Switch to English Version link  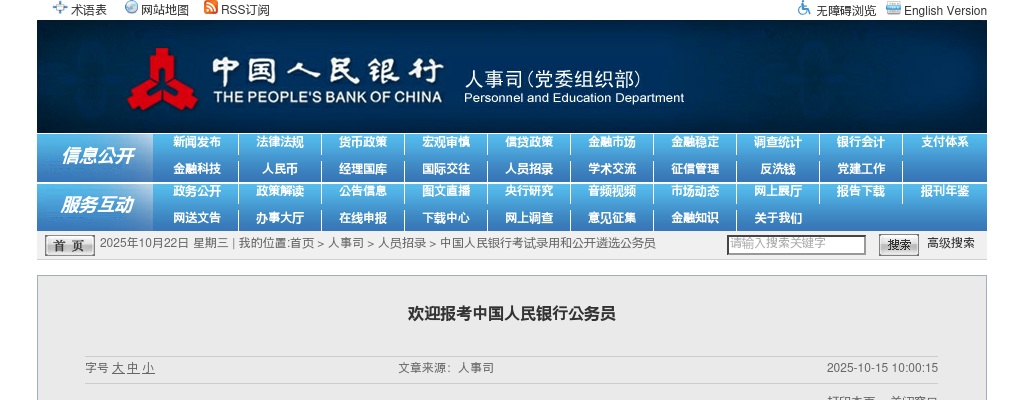click(945, 10)
